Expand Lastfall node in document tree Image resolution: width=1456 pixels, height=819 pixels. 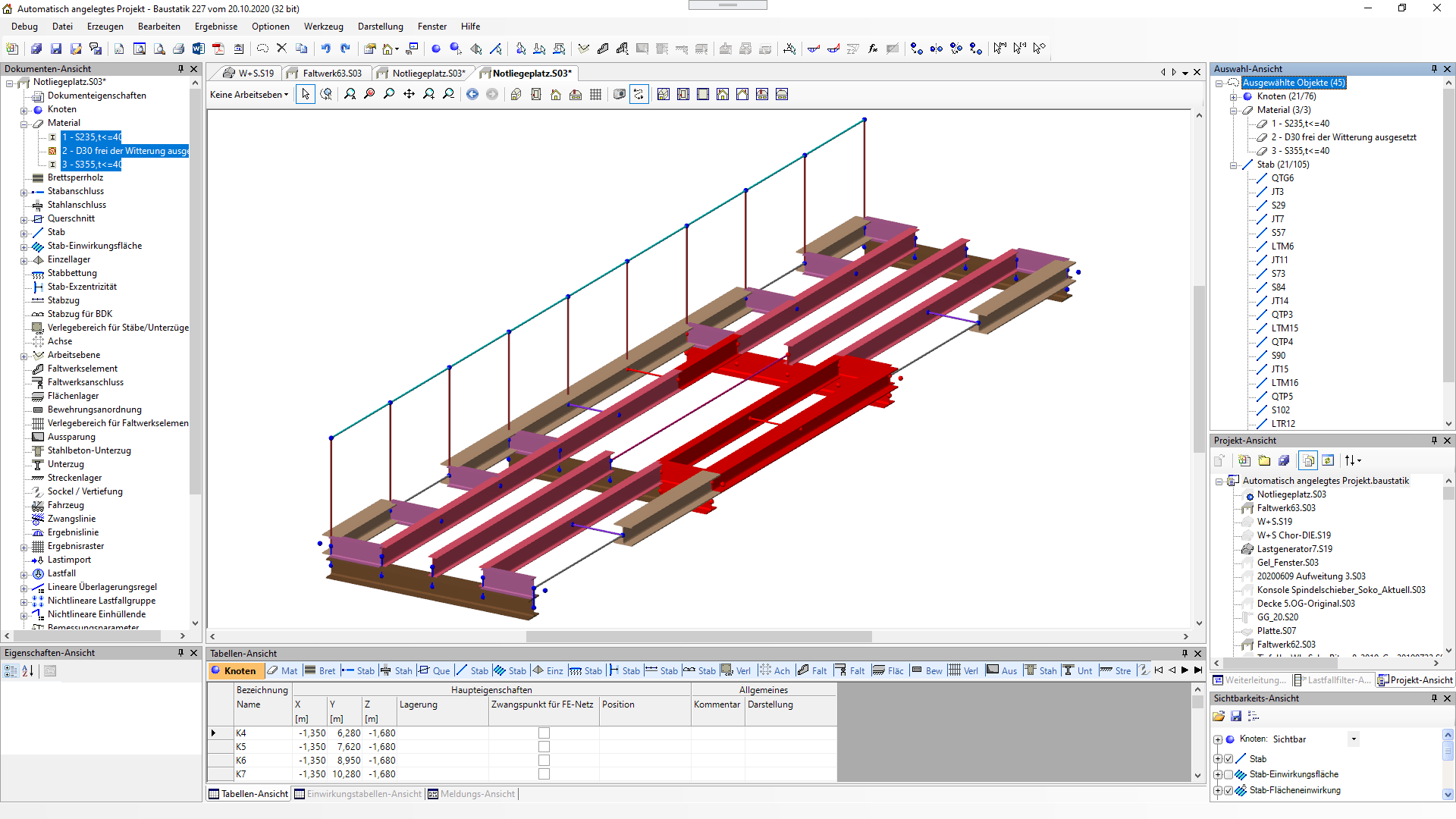tap(24, 574)
